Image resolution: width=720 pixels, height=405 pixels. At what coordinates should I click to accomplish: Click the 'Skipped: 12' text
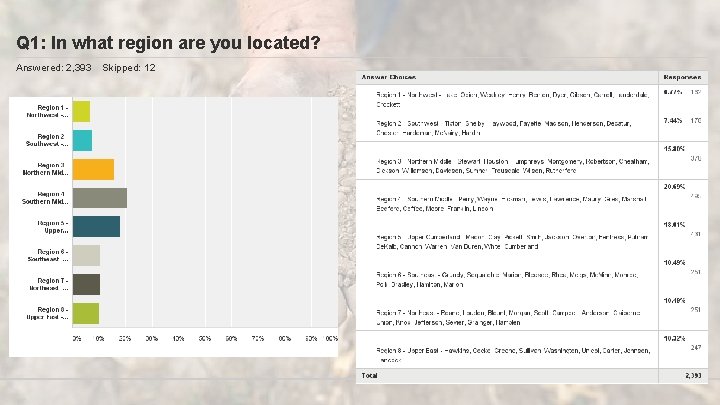[129, 68]
